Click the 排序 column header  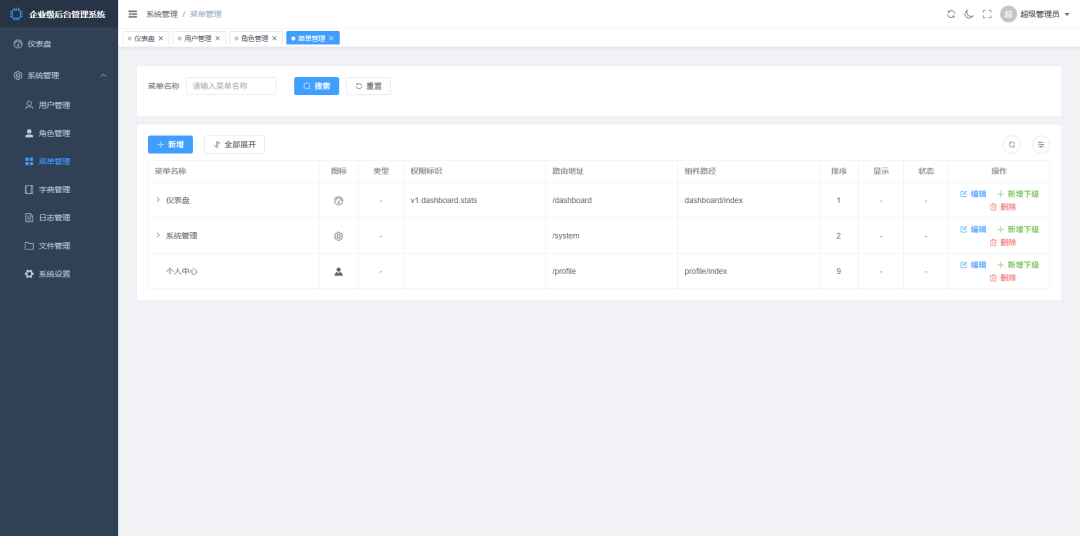(x=838, y=172)
